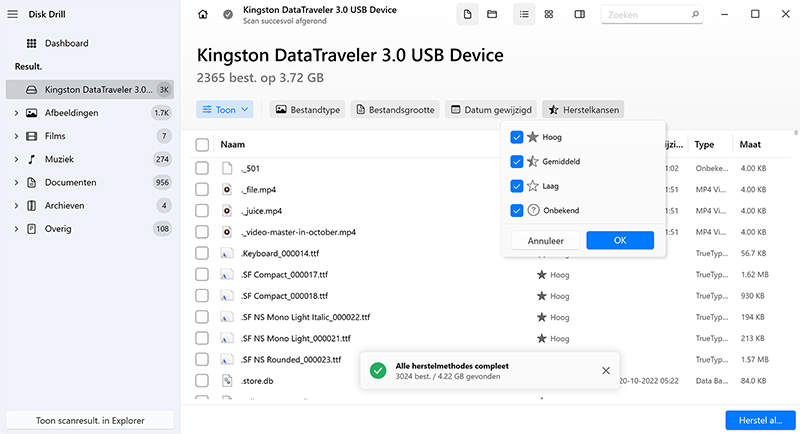800x434 pixels.
Task: Click the home icon in the top bar
Action: [204, 15]
